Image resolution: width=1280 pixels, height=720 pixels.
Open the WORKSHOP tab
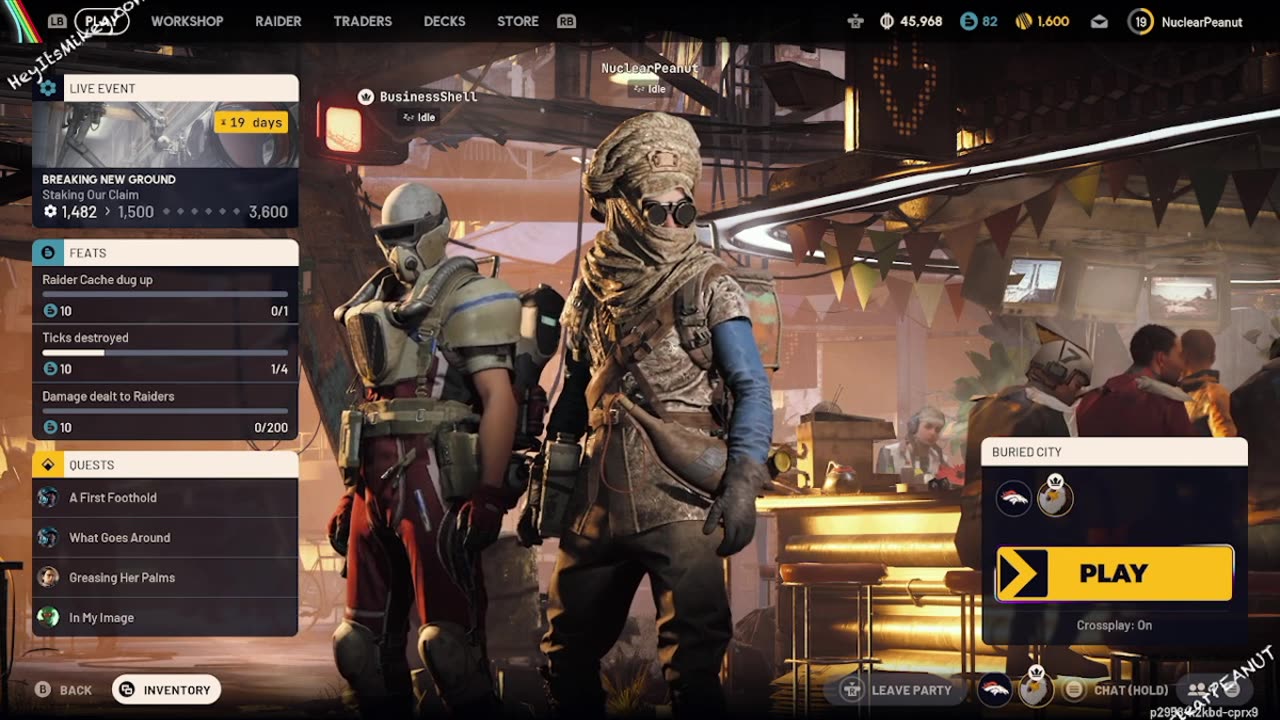pos(187,21)
